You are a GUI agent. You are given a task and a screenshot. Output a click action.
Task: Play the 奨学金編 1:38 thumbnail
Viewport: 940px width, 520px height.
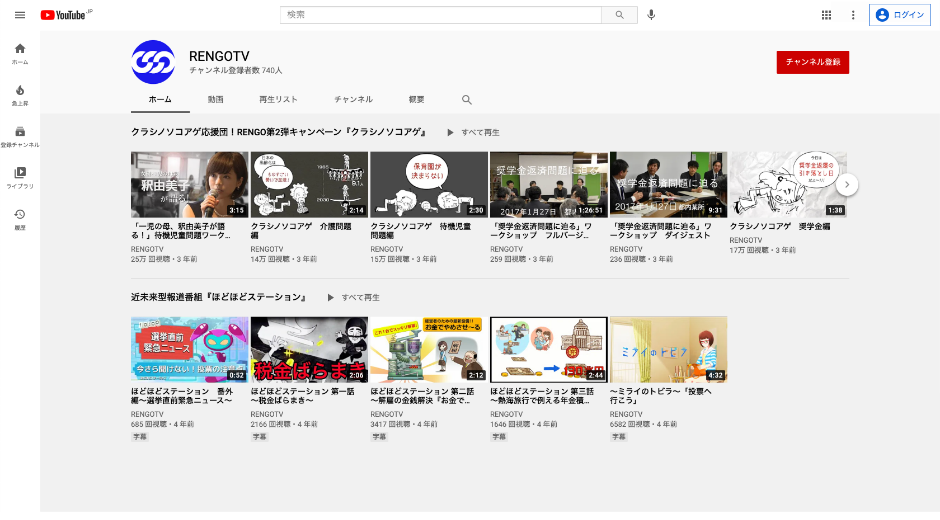coord(788,185)
